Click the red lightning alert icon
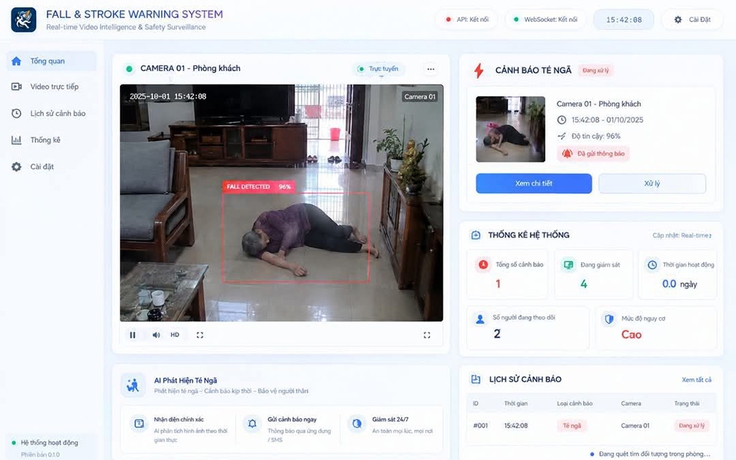This screenshot has height=460, width=736. (x=479, y=70)
